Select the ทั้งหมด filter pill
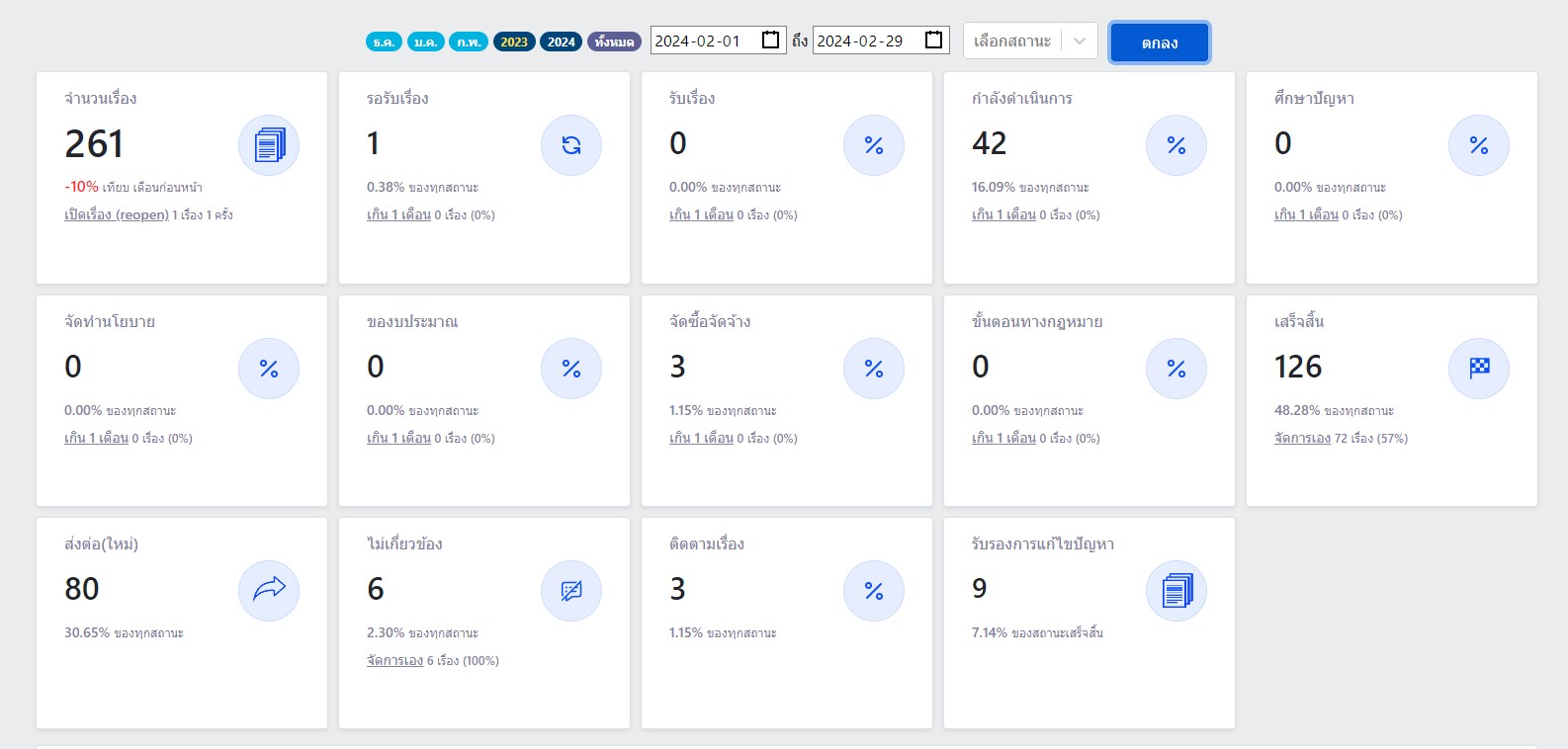 614,42
